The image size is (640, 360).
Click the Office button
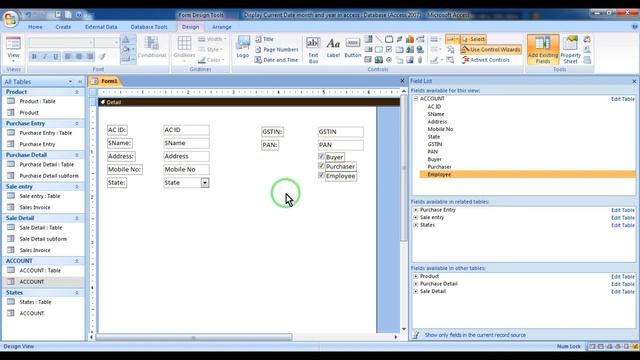pyautogui.click(x=11, y=18)
